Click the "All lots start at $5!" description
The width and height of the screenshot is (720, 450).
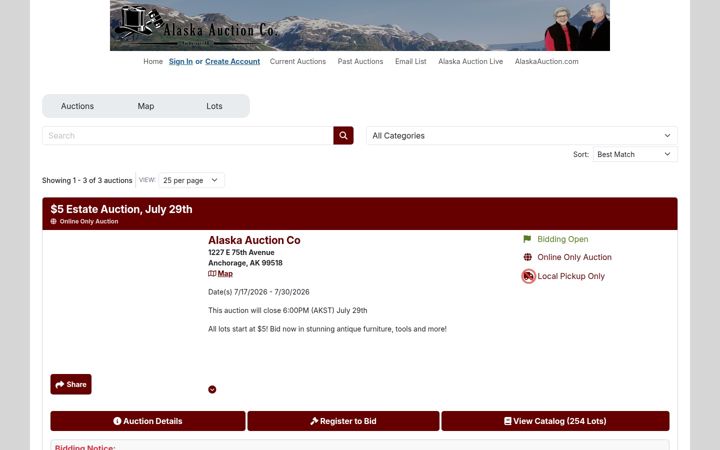click(327, 329)
